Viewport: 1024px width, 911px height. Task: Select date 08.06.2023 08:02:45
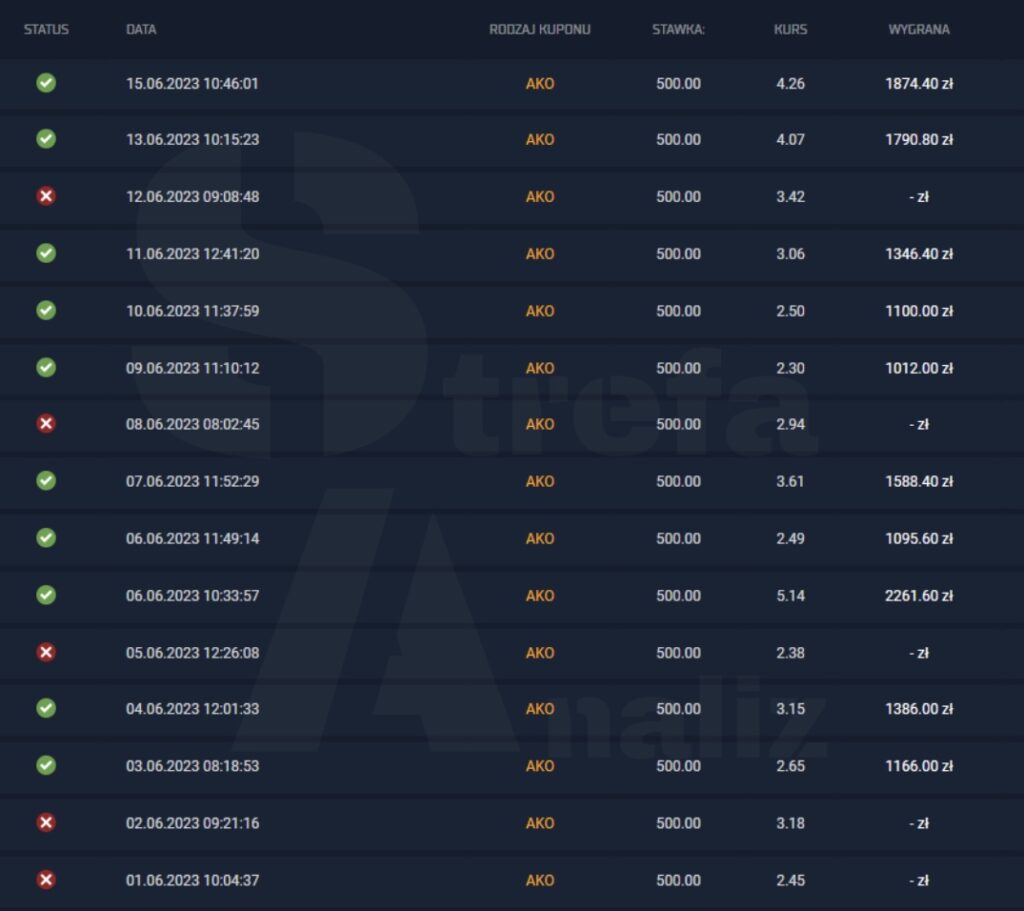point(192,424)
